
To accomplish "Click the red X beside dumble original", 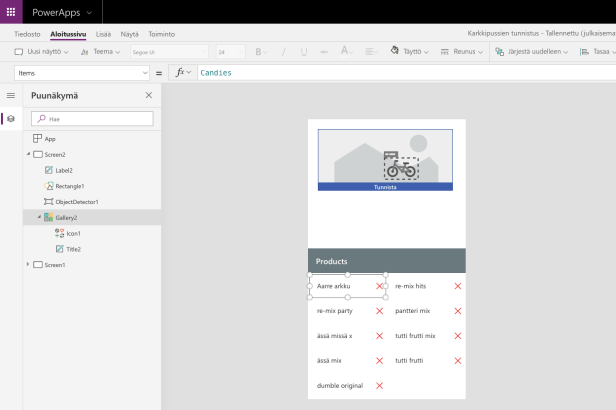I will point(379,386).
